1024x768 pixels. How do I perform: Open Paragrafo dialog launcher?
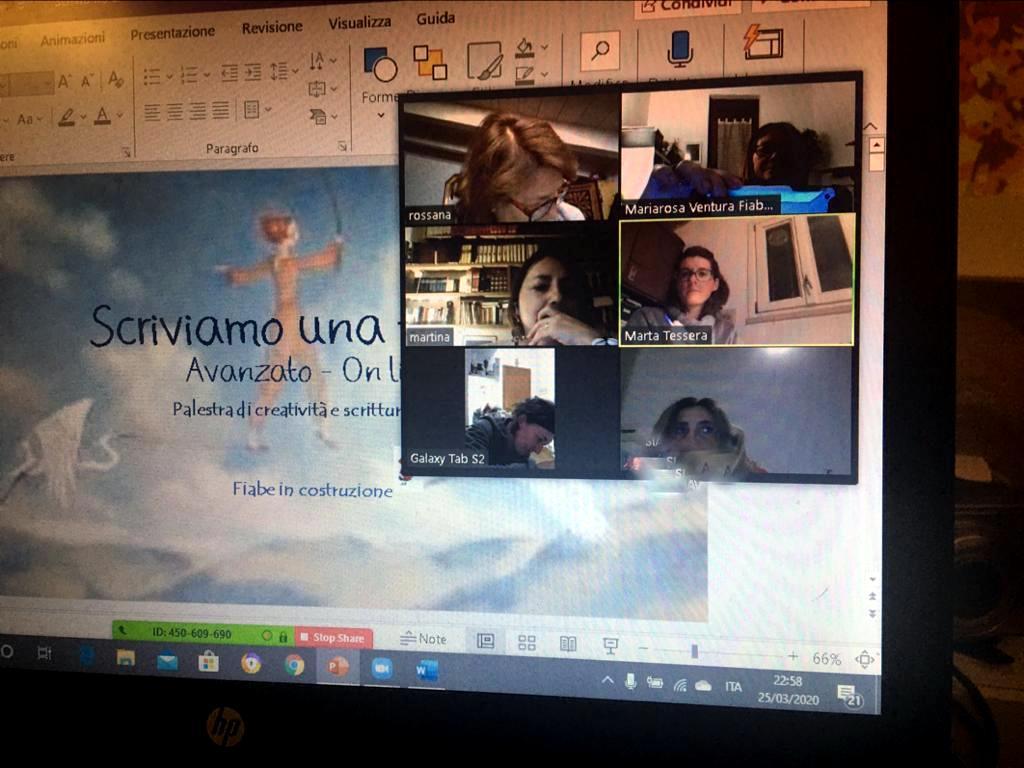[x=342, y=146]
